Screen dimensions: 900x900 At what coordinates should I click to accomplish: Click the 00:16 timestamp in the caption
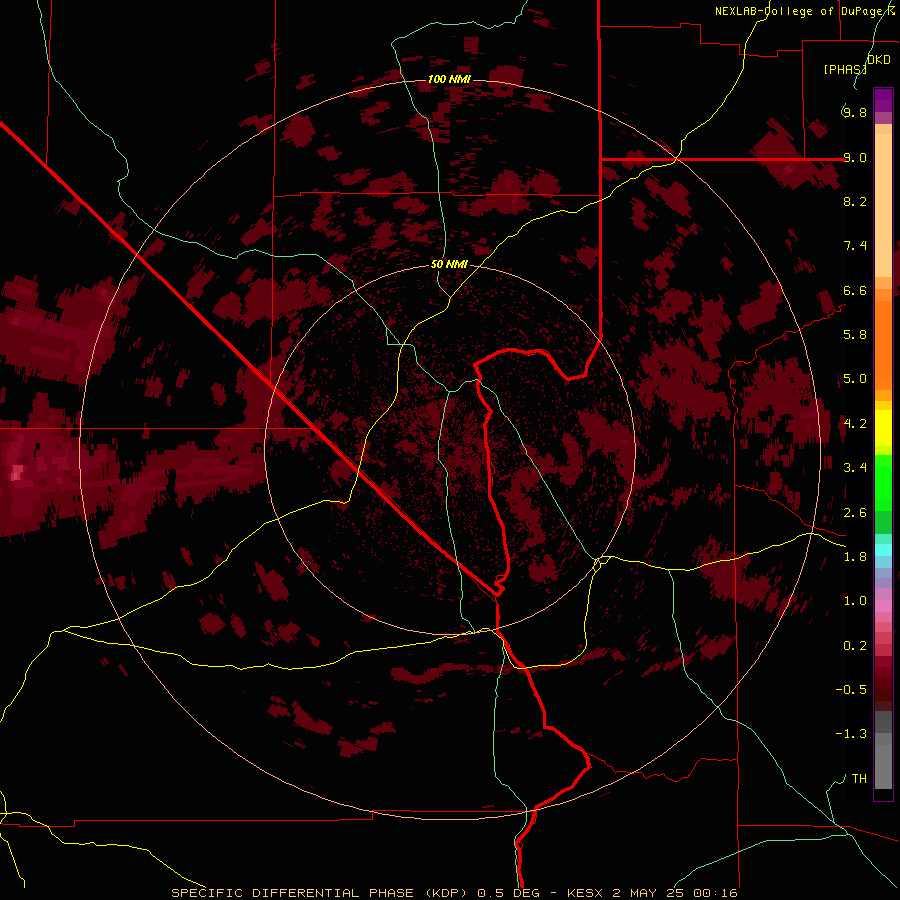(x=714, y=893)
